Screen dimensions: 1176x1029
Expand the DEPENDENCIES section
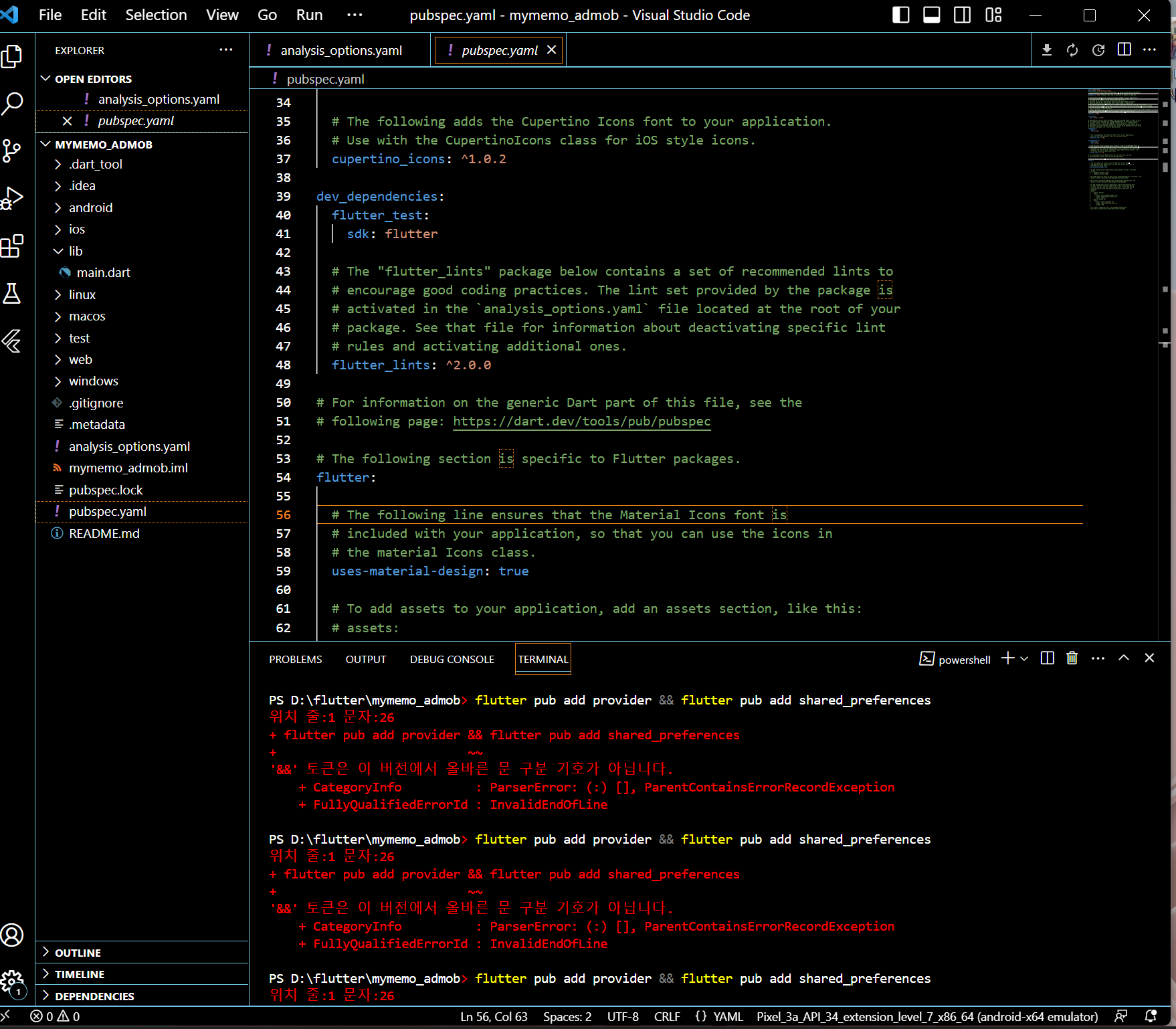click(142, 996)
